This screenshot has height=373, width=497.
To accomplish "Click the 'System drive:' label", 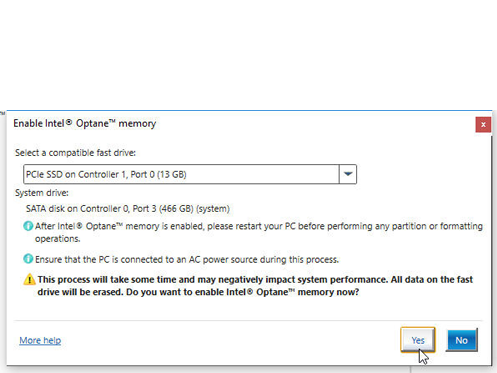I will [42, 193].
